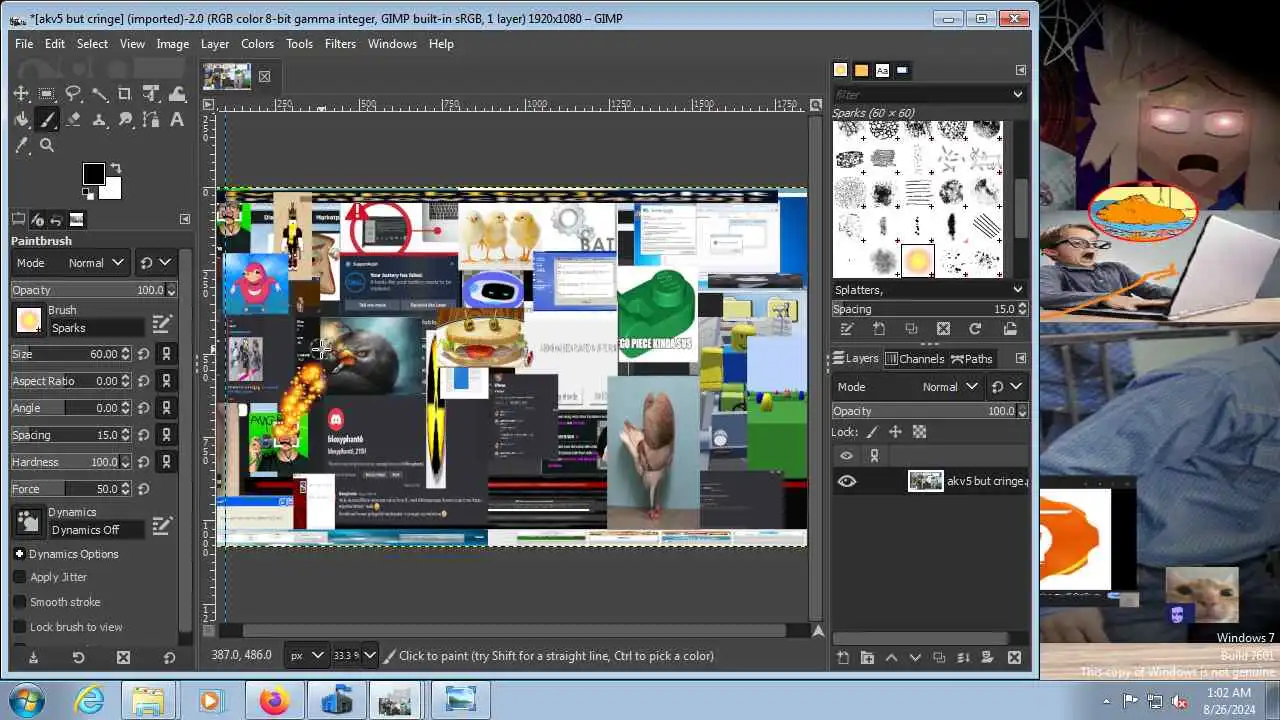
Task: Toggle visibility of akv5 but cringe layer
Action: [847, 482]
